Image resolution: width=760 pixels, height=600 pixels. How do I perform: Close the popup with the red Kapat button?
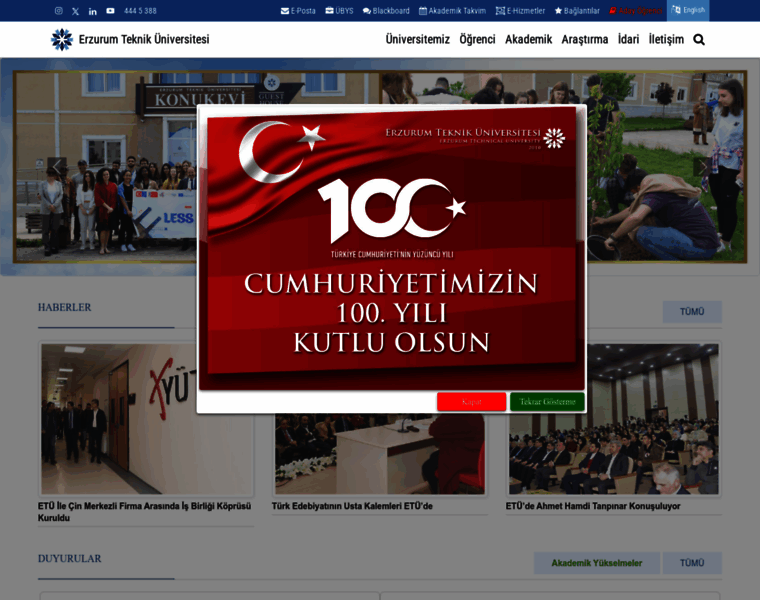point(471,402)
